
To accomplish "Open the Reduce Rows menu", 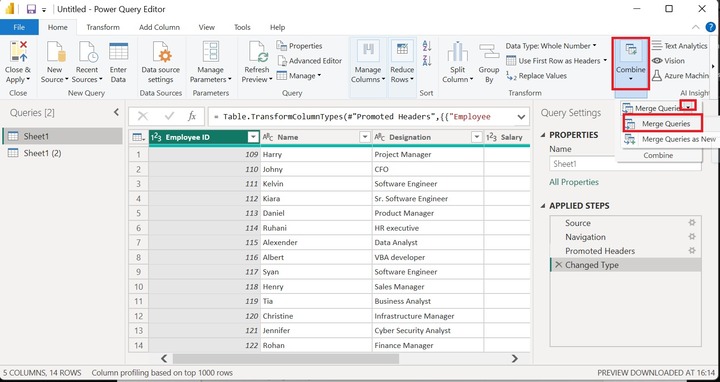I will click(x=402, y=62).
